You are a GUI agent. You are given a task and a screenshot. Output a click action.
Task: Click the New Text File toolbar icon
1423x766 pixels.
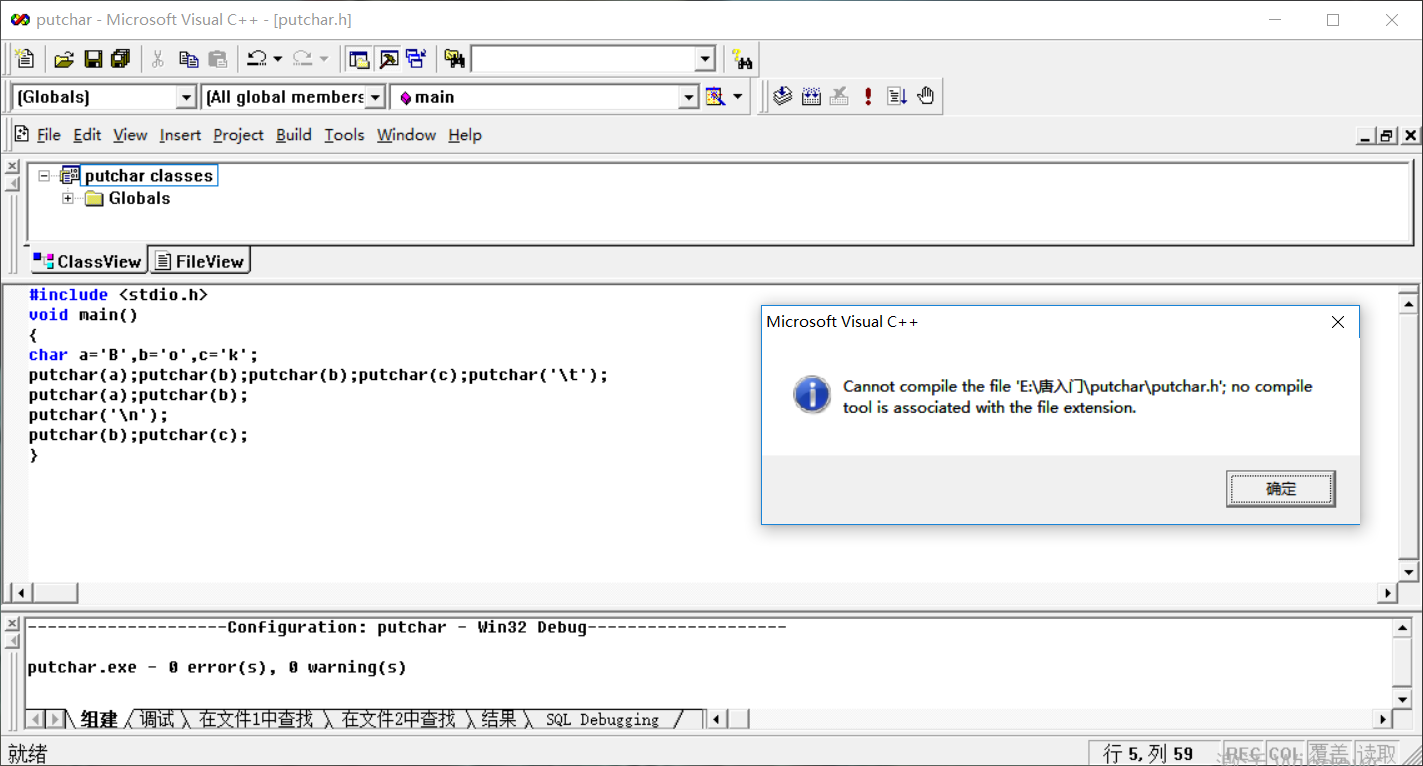point(25,59)
